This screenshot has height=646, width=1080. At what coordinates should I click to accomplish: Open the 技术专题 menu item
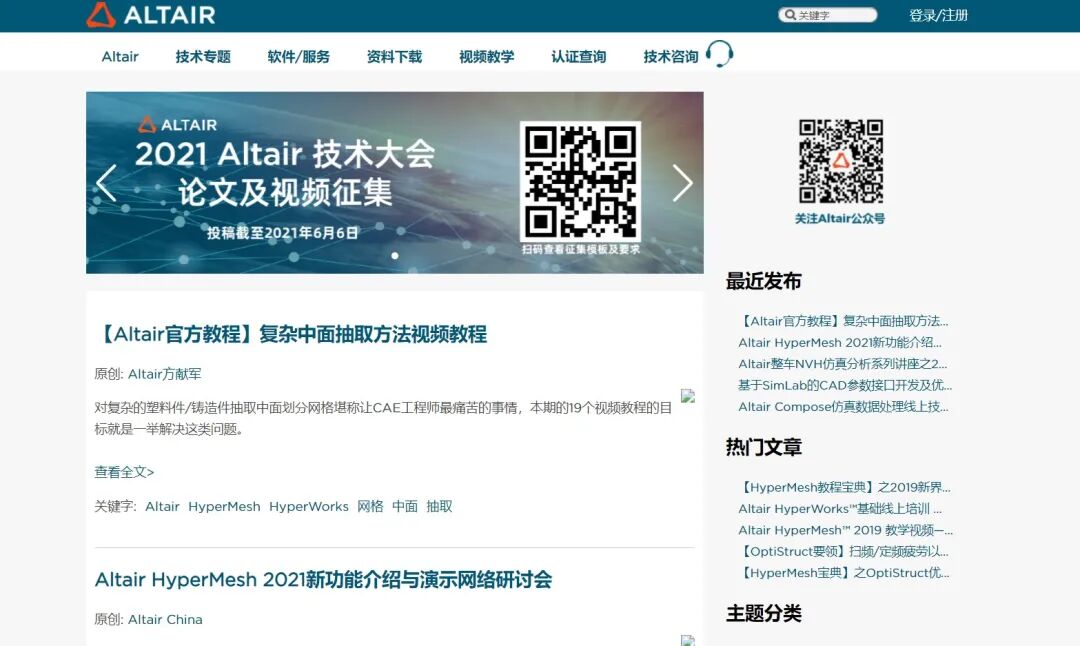[x=203, y=56]
